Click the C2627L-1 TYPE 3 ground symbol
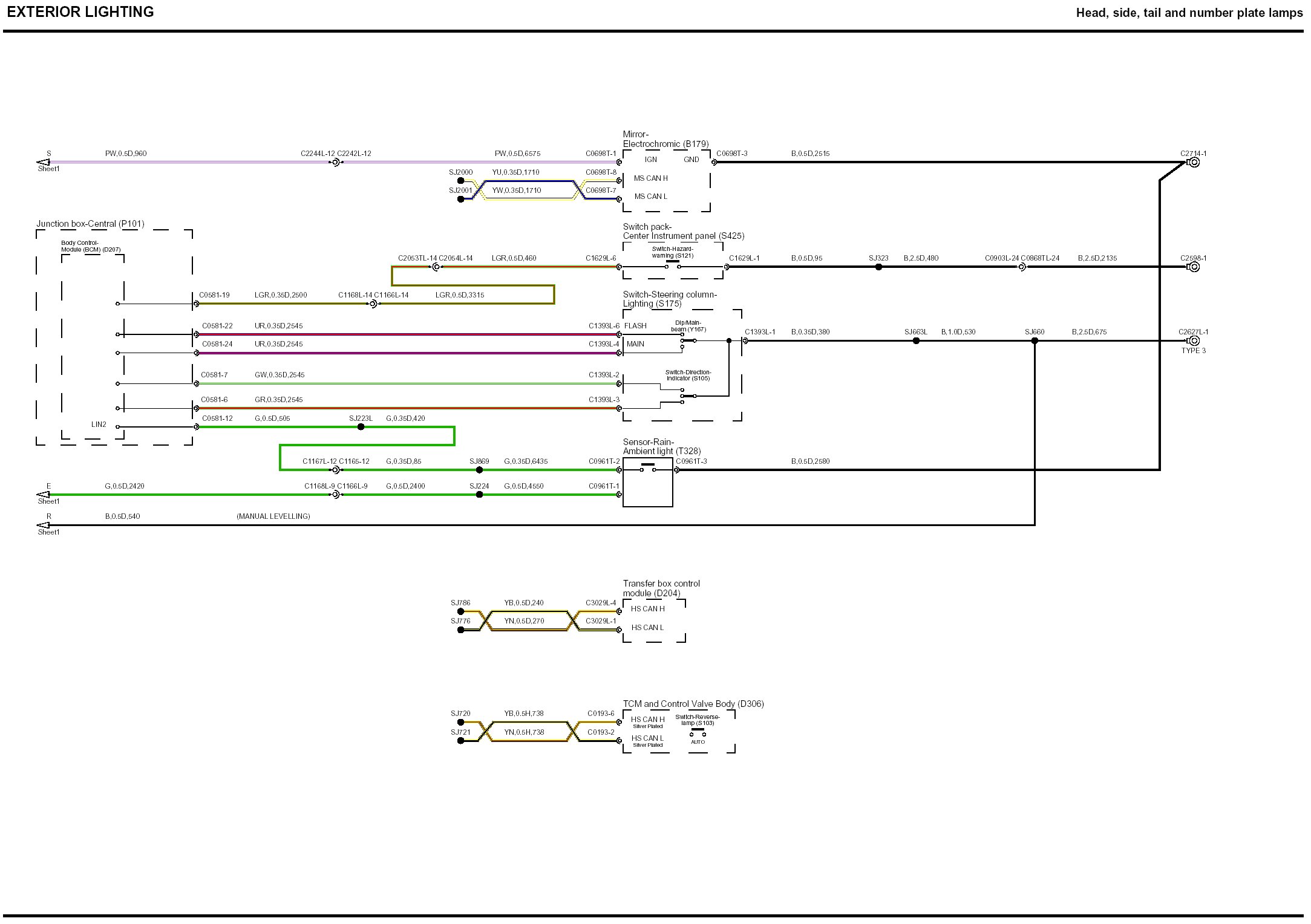 tap(1194, 341)
